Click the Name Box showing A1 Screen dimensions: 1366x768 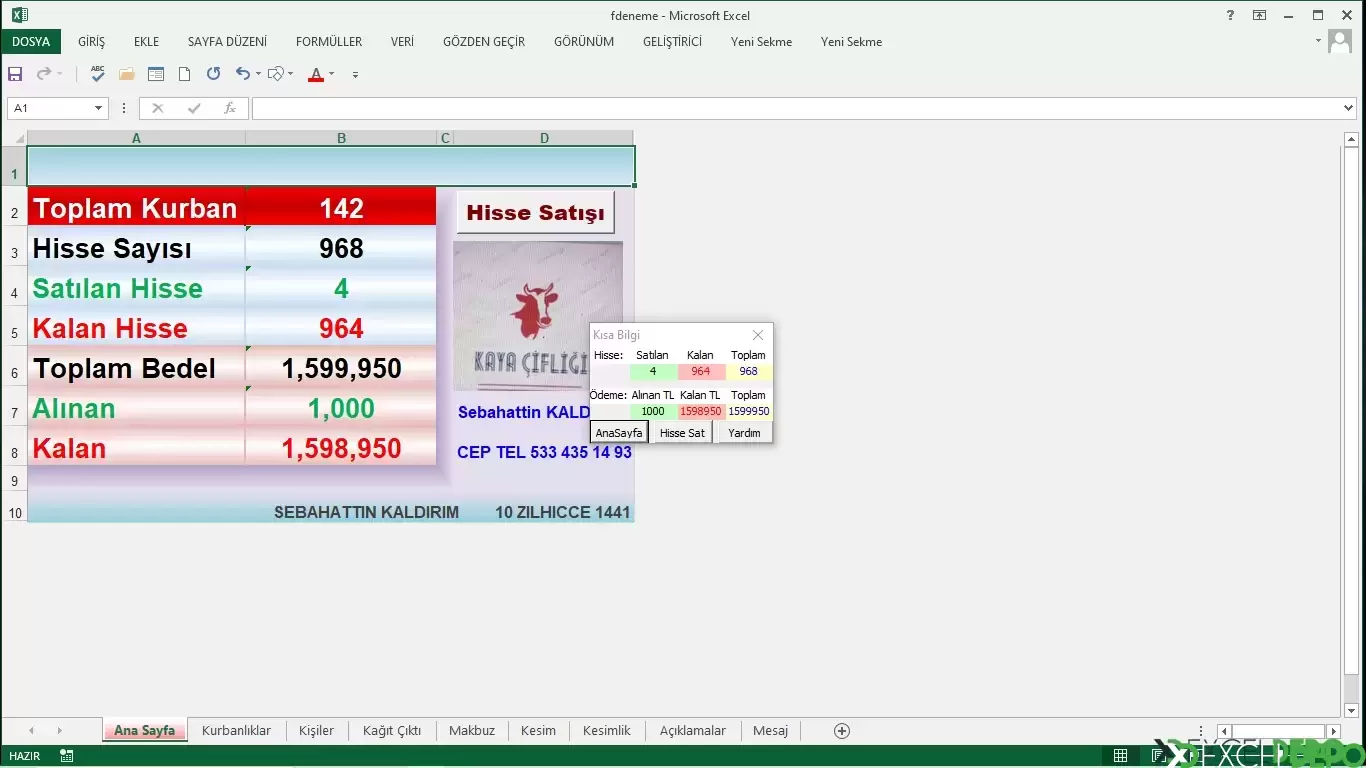49,108
